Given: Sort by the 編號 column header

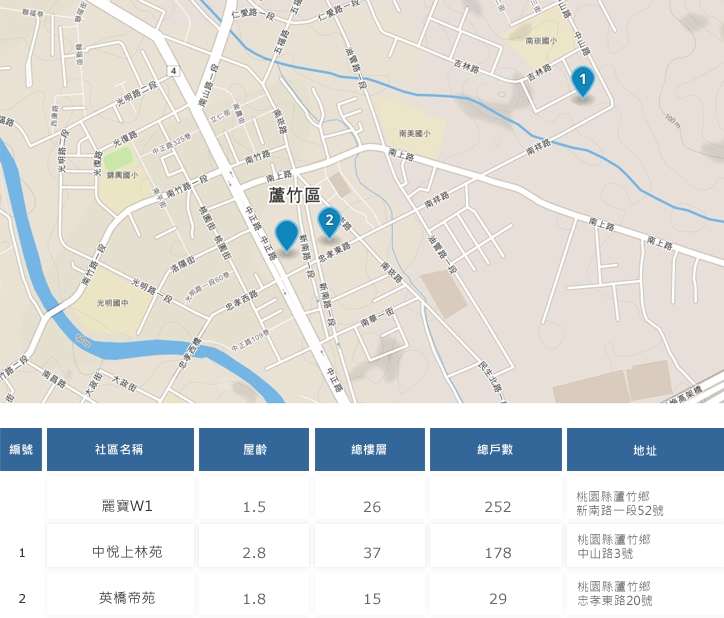Looking at the screenshot, I should point(21,449).
